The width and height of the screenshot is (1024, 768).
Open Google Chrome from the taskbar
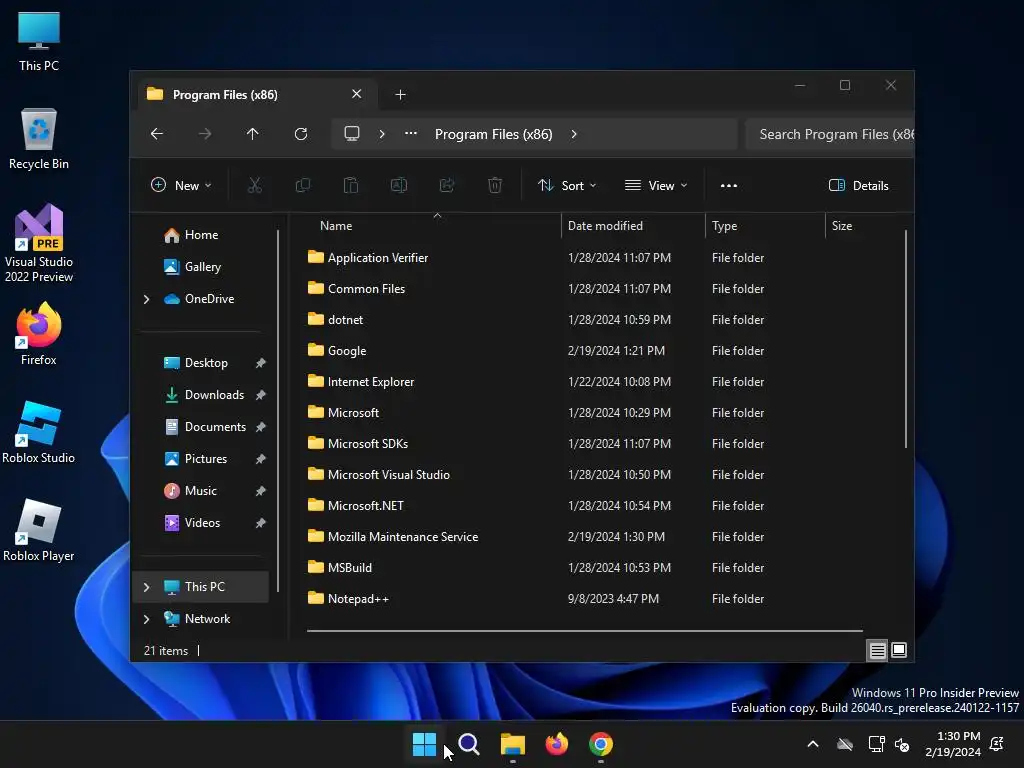coord(601,744)
